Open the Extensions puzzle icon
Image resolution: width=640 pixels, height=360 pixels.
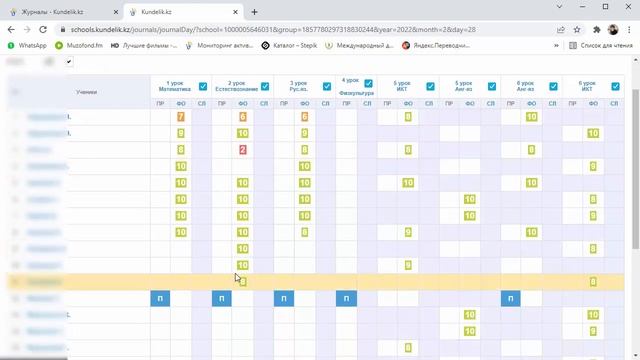pos(597,29)
